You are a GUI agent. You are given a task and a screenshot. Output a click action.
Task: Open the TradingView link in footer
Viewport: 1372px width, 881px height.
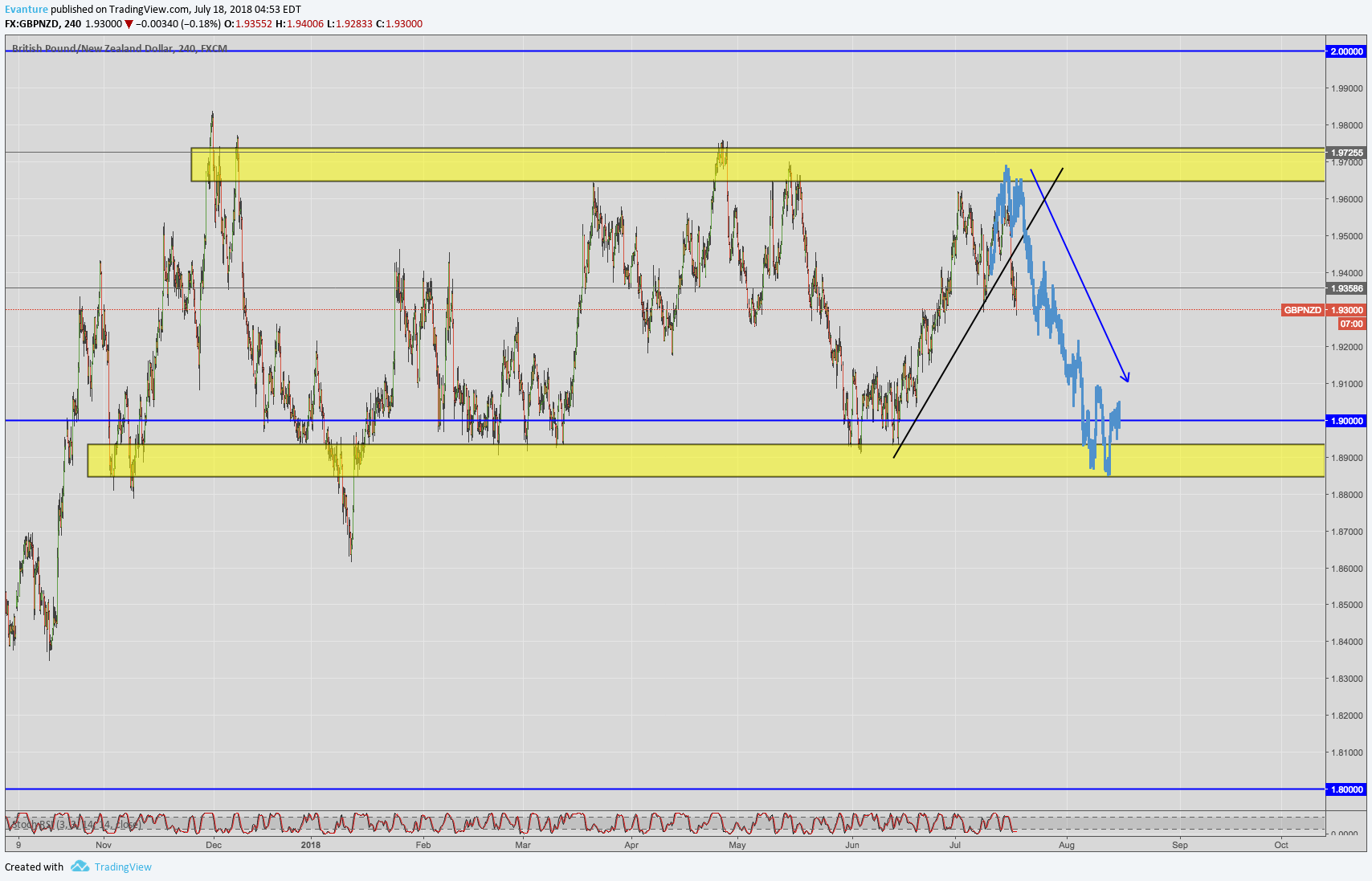pos(123,867)
